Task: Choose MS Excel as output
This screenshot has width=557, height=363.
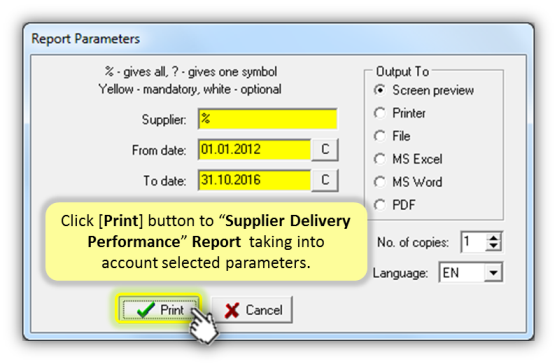Action: pos(380,159)
